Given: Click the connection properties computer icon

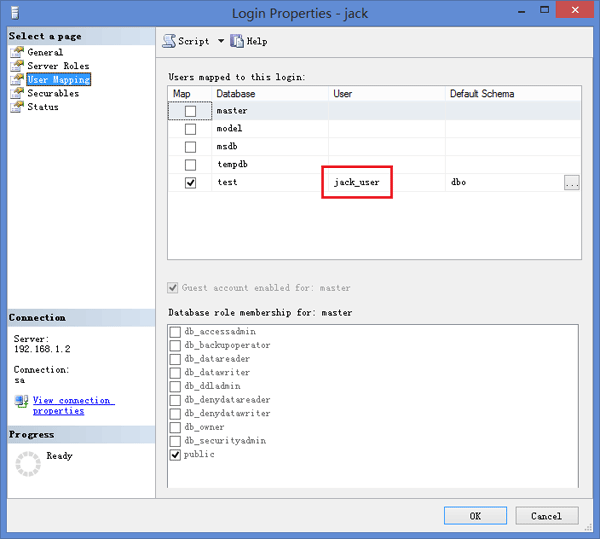Looking at the screenshot, I should point(21,402).
